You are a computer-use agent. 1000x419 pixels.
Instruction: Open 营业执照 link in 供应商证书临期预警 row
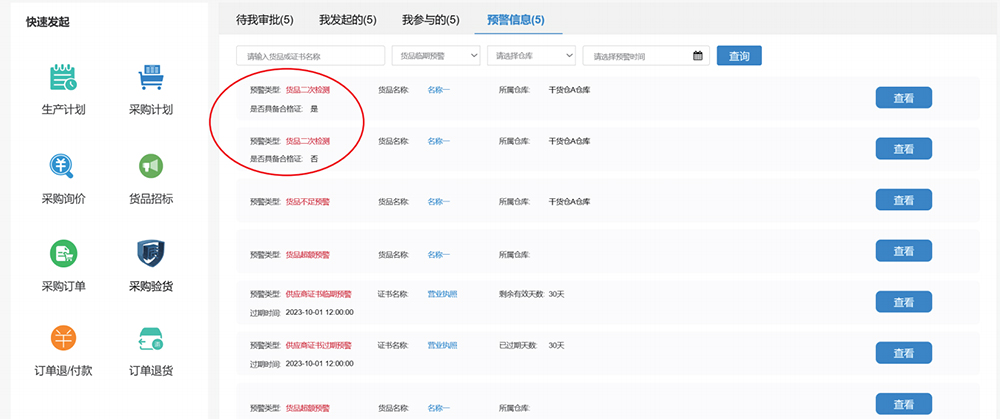[442, 294]
